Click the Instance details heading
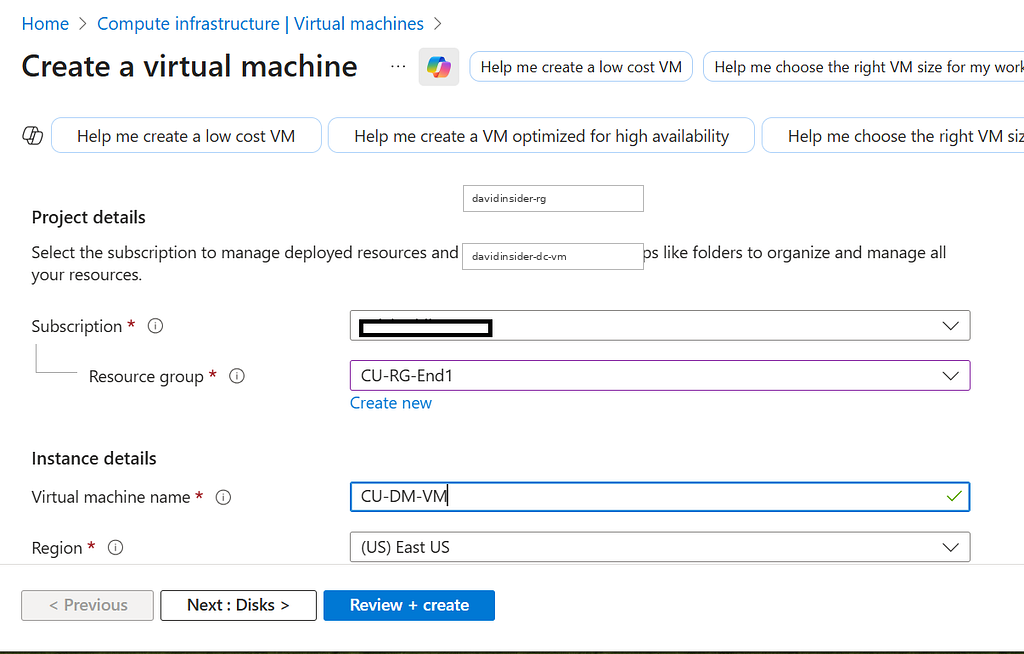 coord(94,459)
